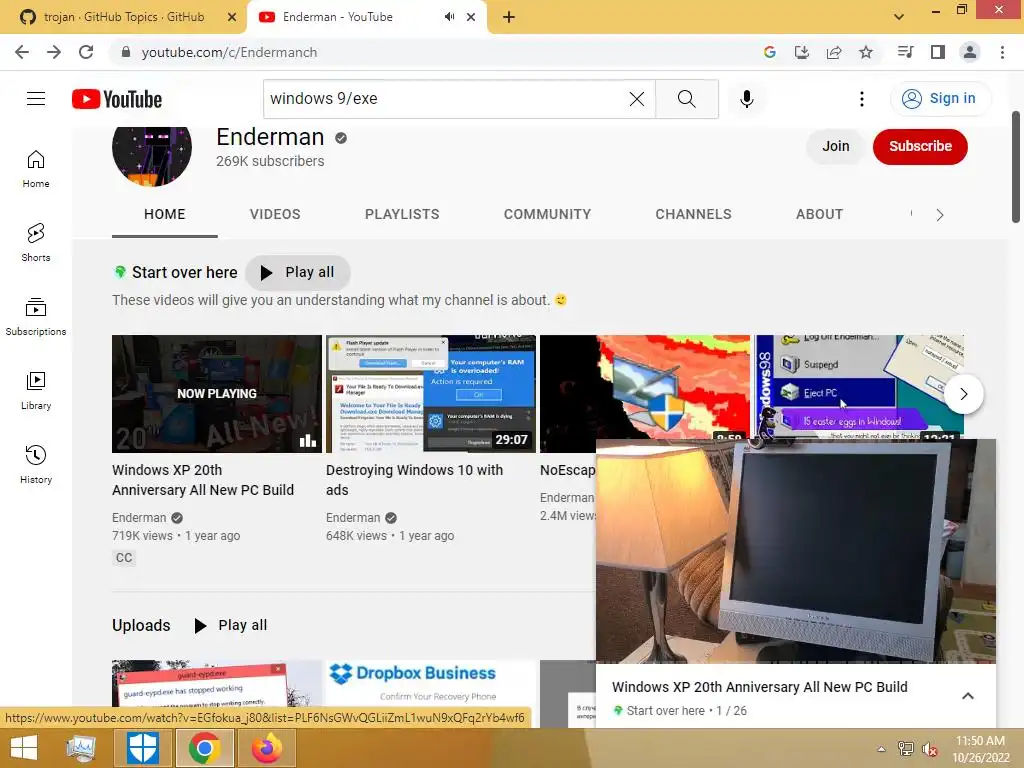Bookmark this page with the star
Viewport: 1024px width, 768px height.
click(x=866, y=52)
